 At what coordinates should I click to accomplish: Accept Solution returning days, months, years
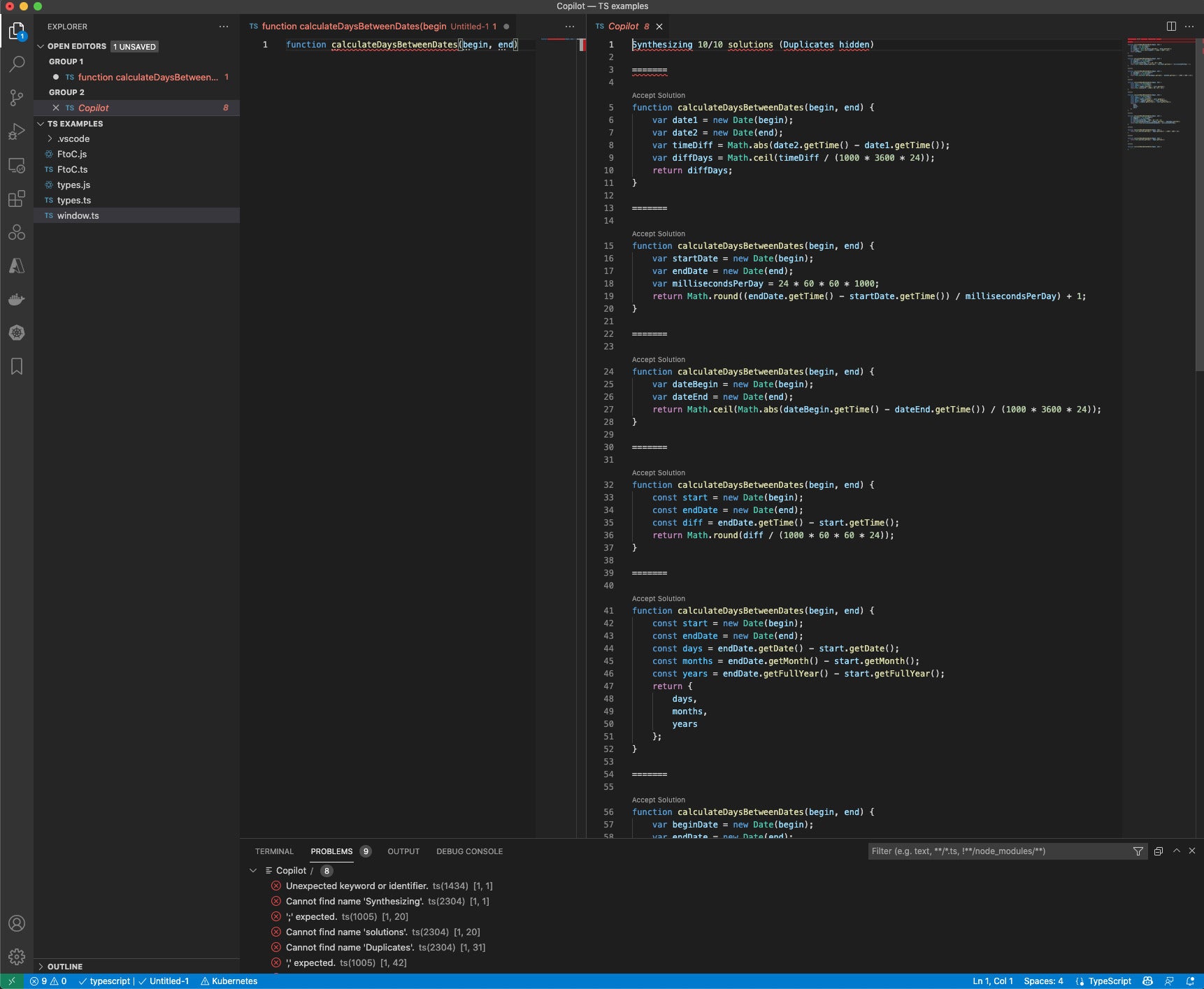click(x=658, y=598)
